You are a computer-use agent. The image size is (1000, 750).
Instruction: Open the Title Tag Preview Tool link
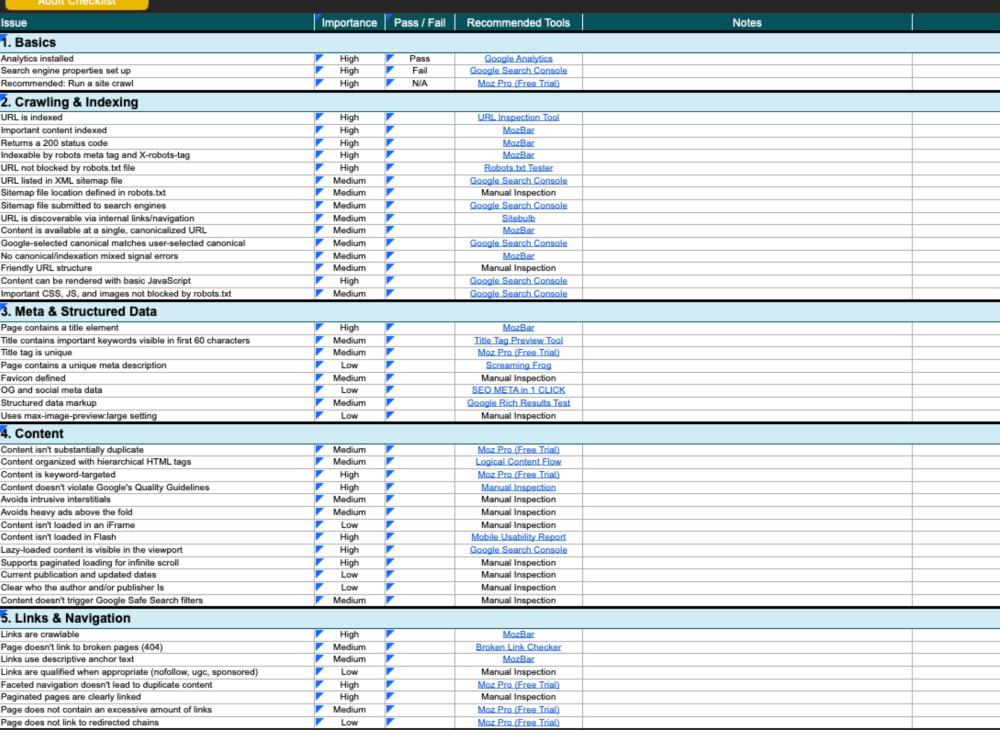tap(518, 341)
